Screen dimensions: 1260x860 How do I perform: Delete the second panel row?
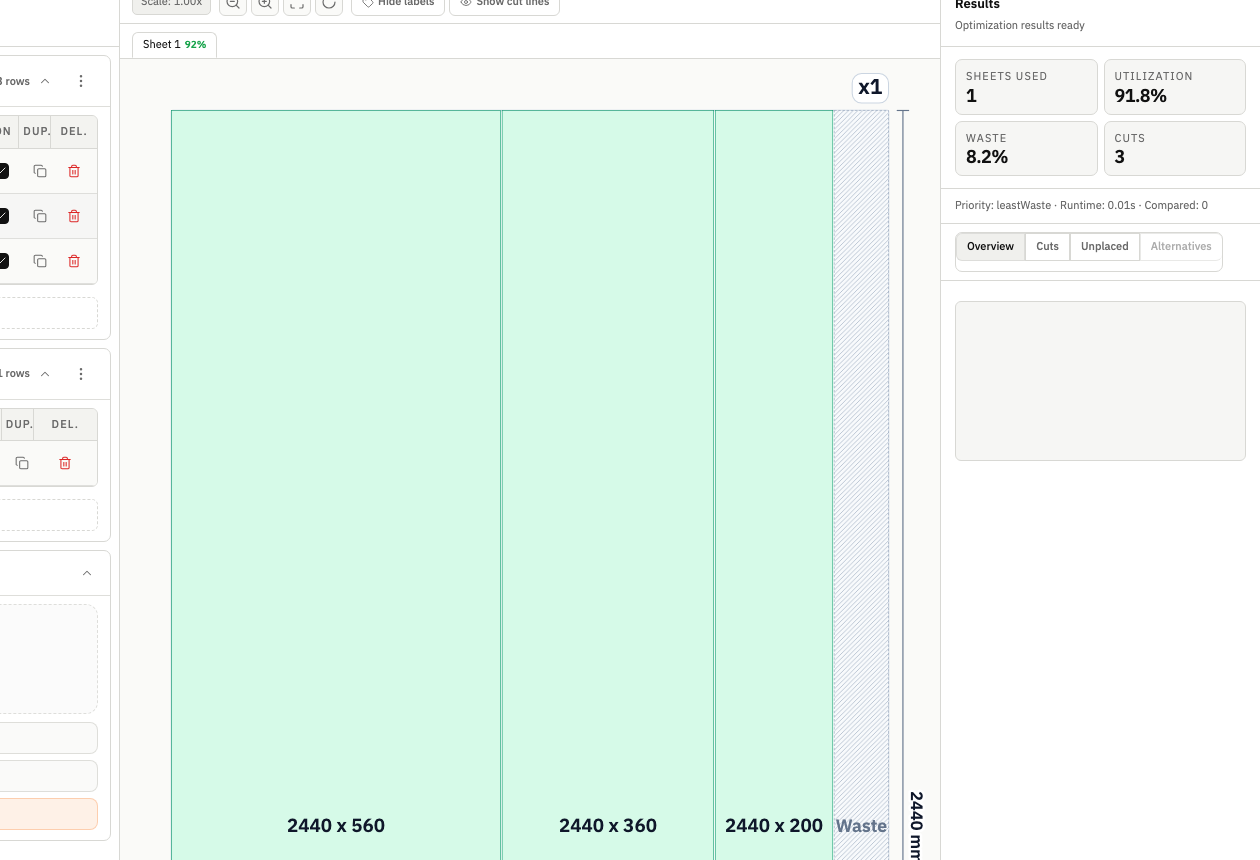coord(73,216)
